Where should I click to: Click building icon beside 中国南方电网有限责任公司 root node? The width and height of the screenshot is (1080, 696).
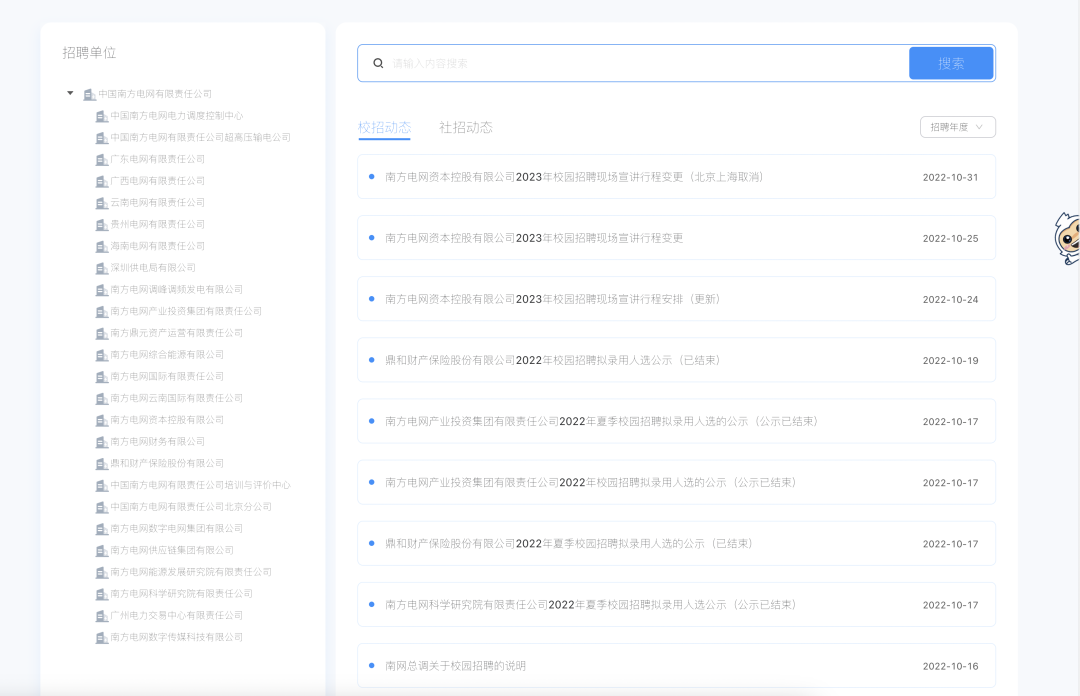90,94
